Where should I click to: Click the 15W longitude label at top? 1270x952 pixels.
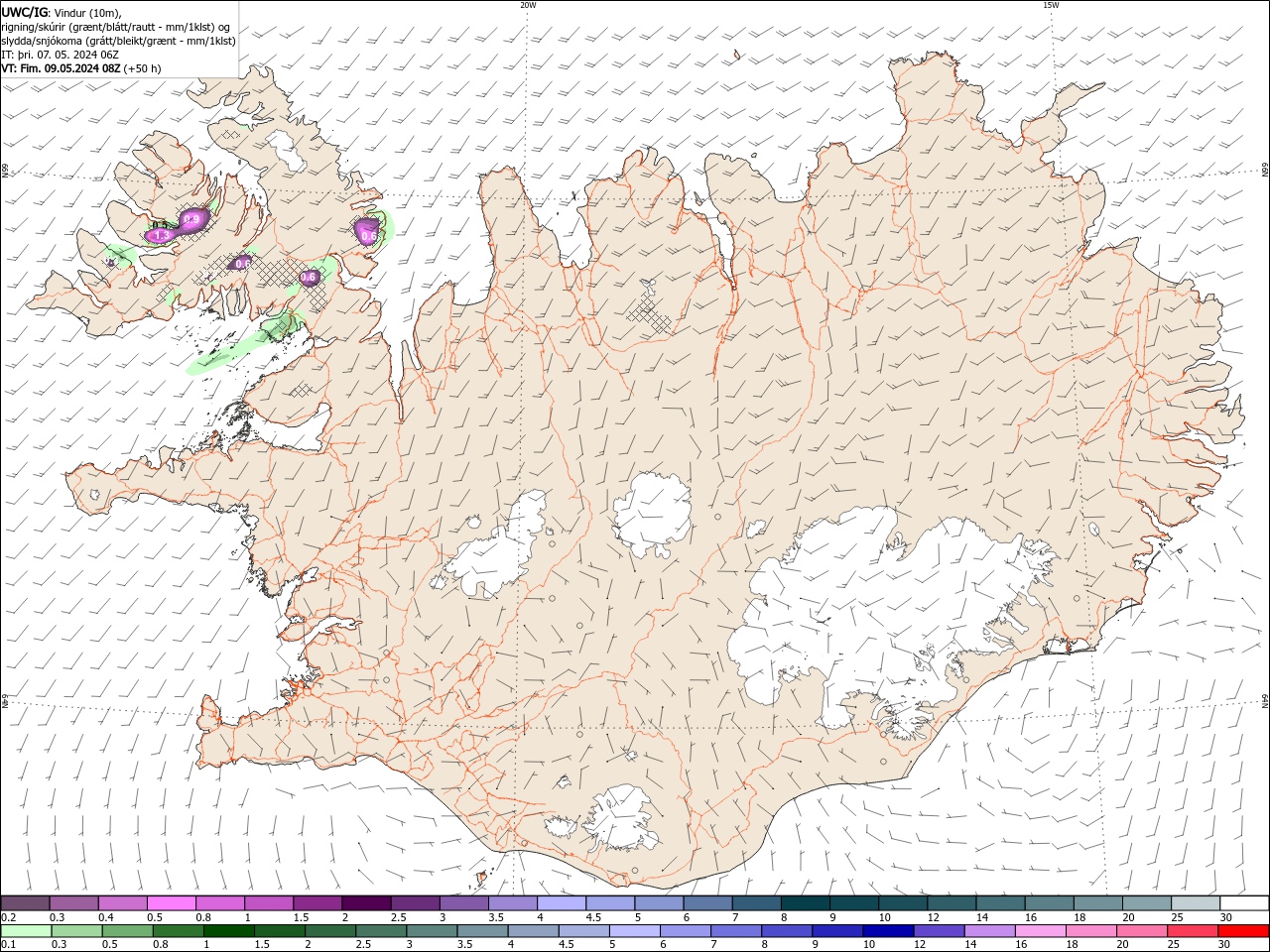click(x=1051, y=5)
